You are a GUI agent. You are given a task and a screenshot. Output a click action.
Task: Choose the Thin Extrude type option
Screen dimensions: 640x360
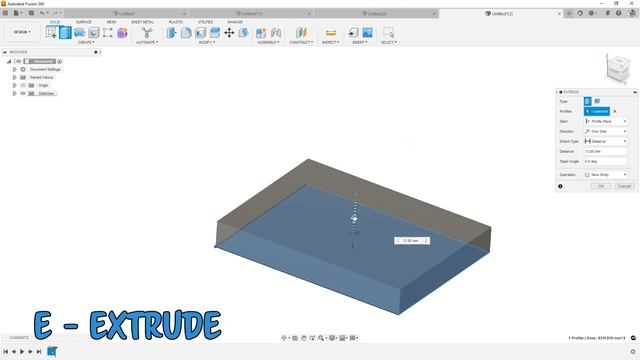click(597, 101)
